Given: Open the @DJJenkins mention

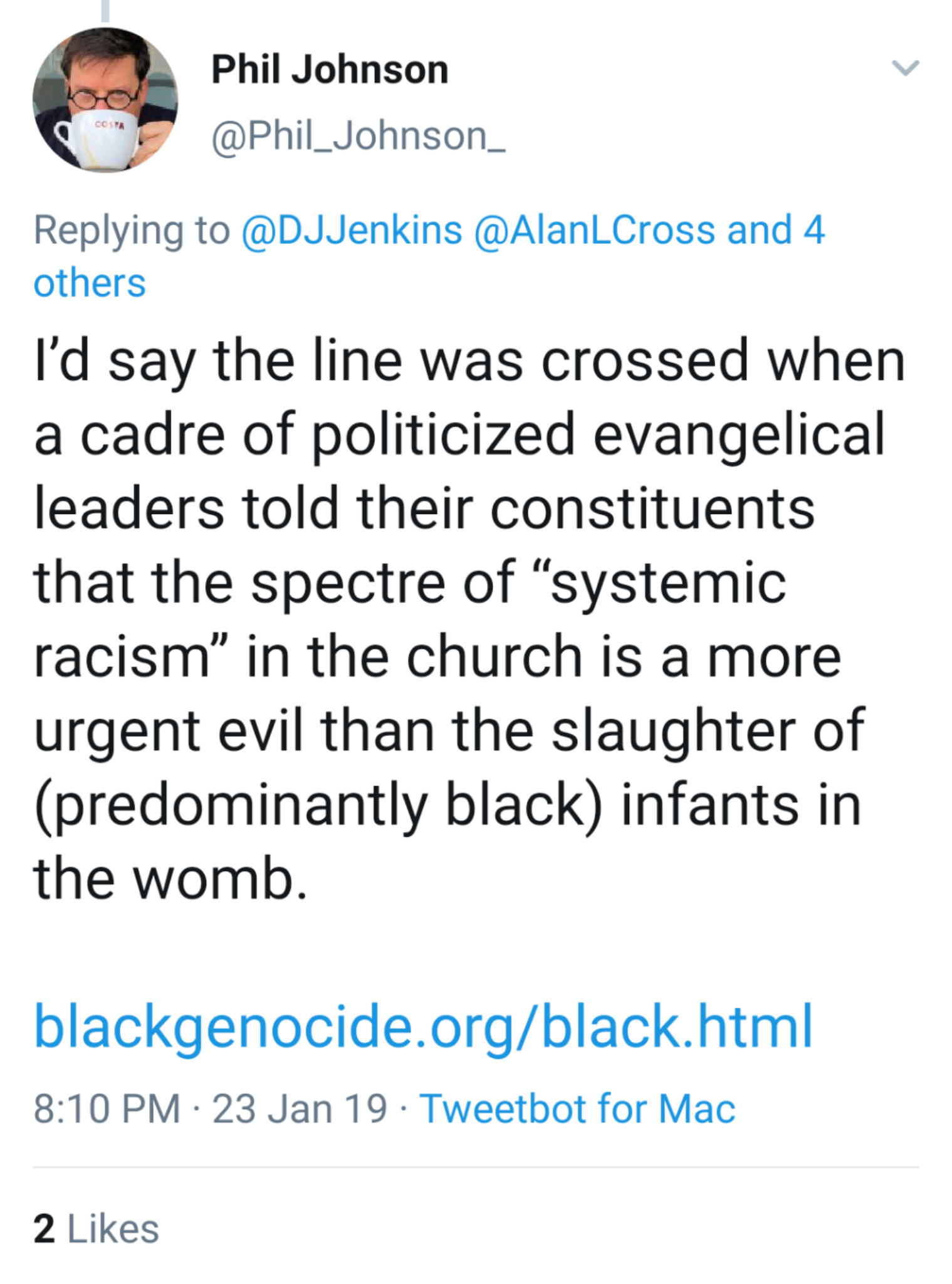Looking at the screenshot, I should click(352, 230).
